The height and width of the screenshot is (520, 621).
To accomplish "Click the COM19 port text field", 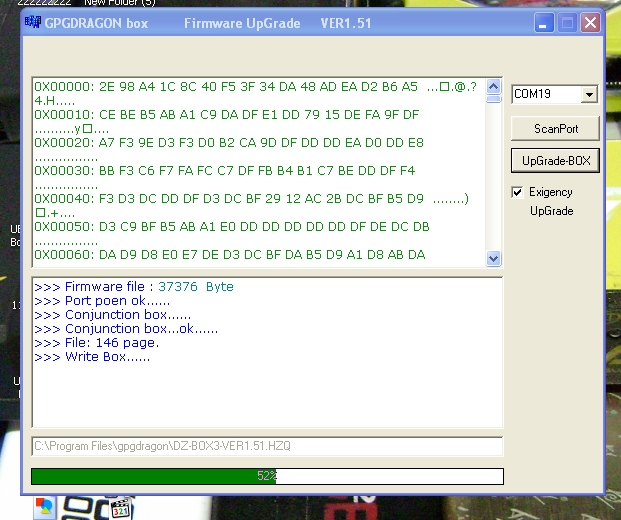I will [x=547, y=94].
